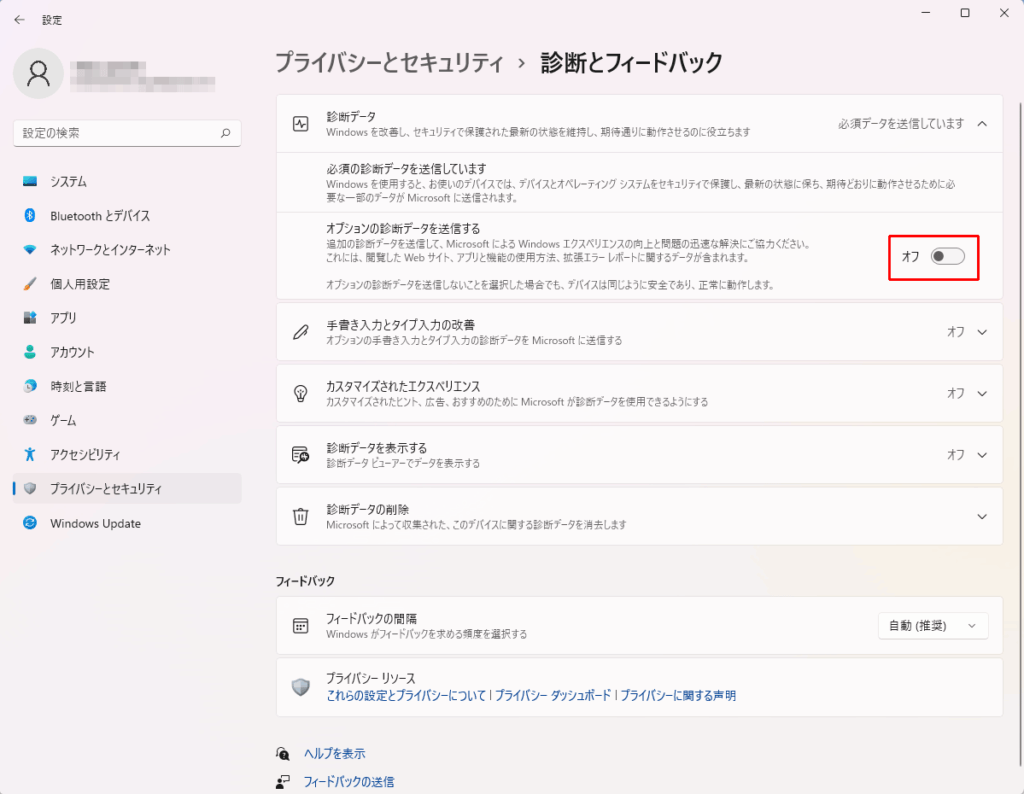The image size is (1024, 794).
Task: Click これらの設定とプライバシーについて link
Action: [406, 695]
